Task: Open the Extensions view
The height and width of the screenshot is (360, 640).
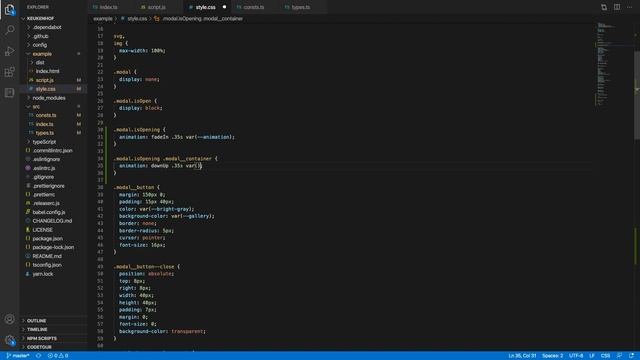Action: pos(9,72)
